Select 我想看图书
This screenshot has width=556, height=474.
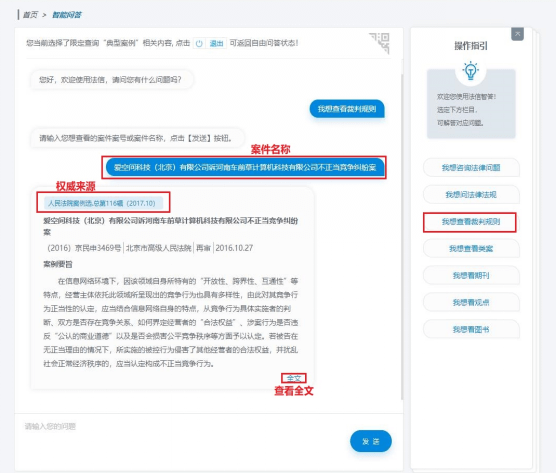click(x=471, y=329)
